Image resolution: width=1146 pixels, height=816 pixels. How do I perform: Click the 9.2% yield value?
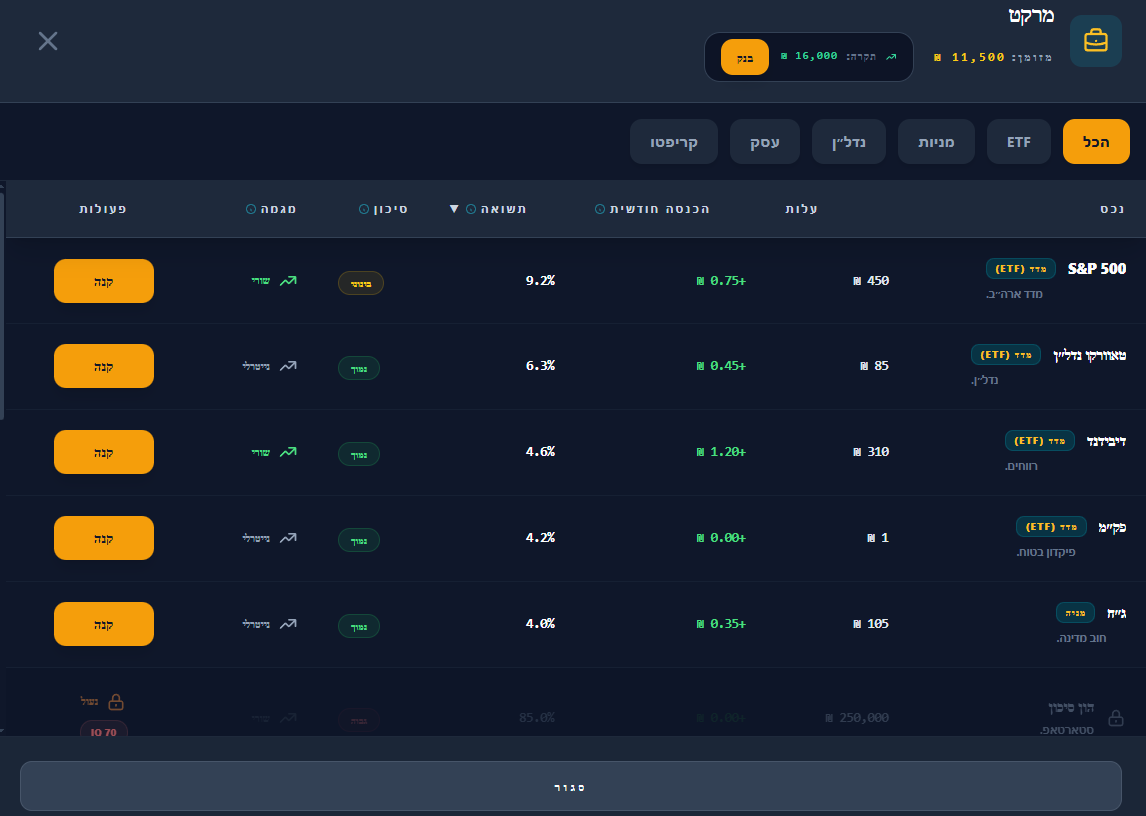point(540,281)
